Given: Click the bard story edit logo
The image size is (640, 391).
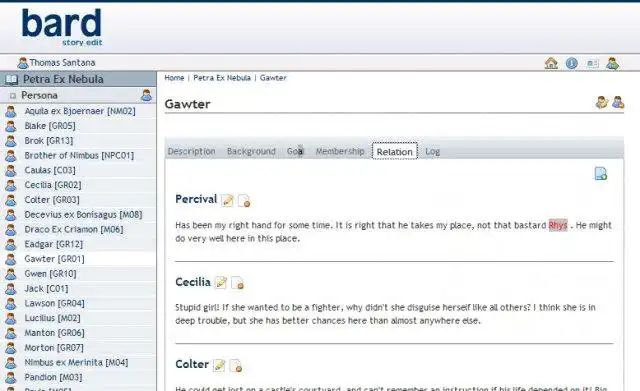Looking at the screenshot, I should click(x=62, y=27).
